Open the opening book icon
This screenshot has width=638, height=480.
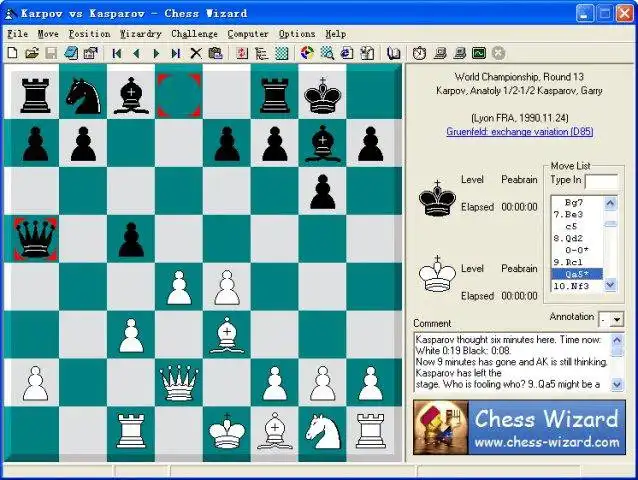point(393,53)
